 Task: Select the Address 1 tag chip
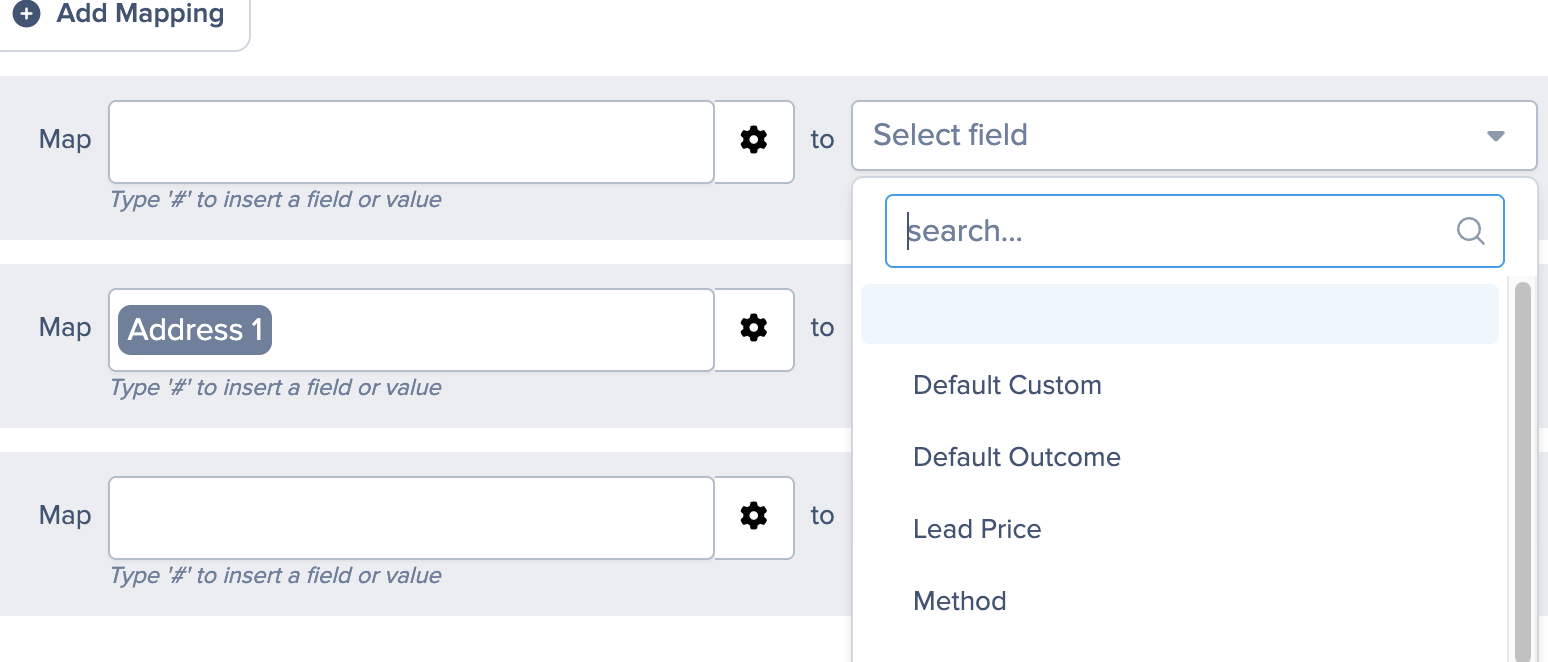pyautogui.click(x=195, y=329)
